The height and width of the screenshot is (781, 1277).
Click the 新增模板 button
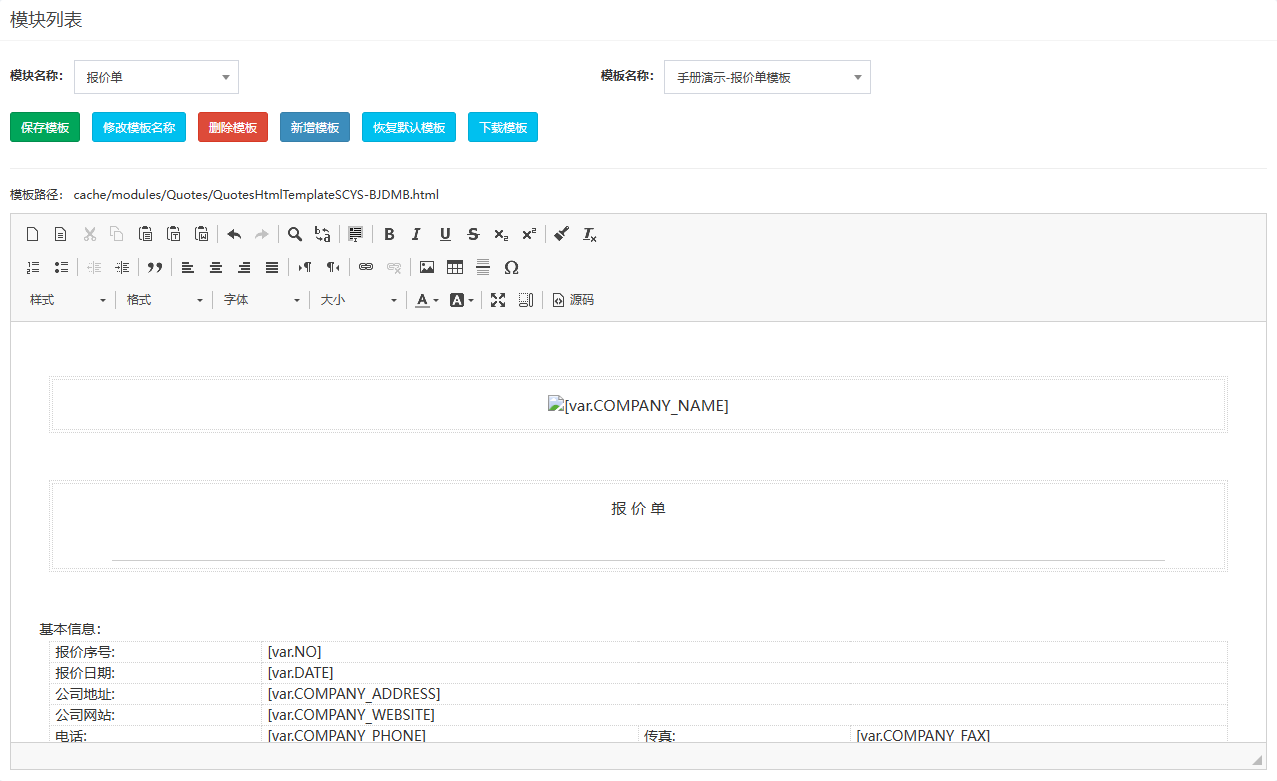(315, 128)
